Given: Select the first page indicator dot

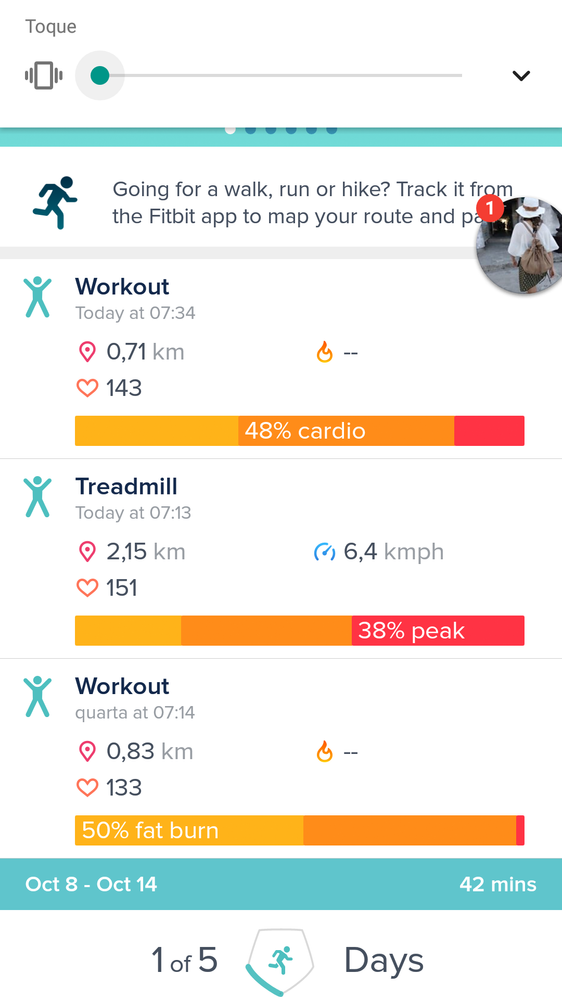Looking at the screenshot, I should (231, 130).
